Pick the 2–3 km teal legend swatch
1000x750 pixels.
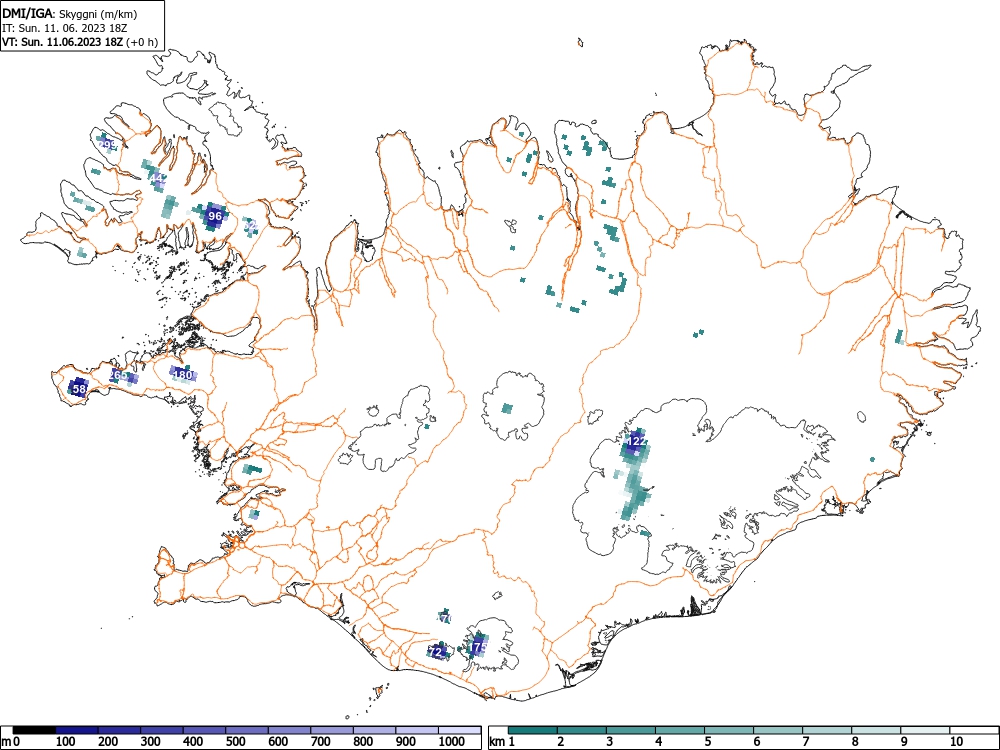(x=582, y=730)
